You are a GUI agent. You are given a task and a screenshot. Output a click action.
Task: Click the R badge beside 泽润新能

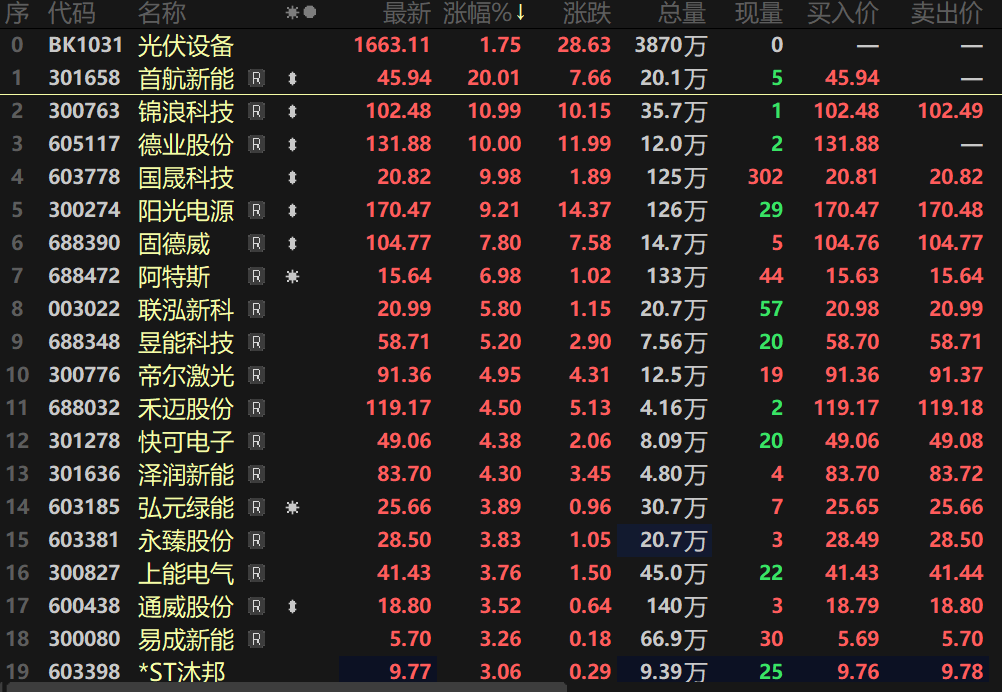pos(256,474)
